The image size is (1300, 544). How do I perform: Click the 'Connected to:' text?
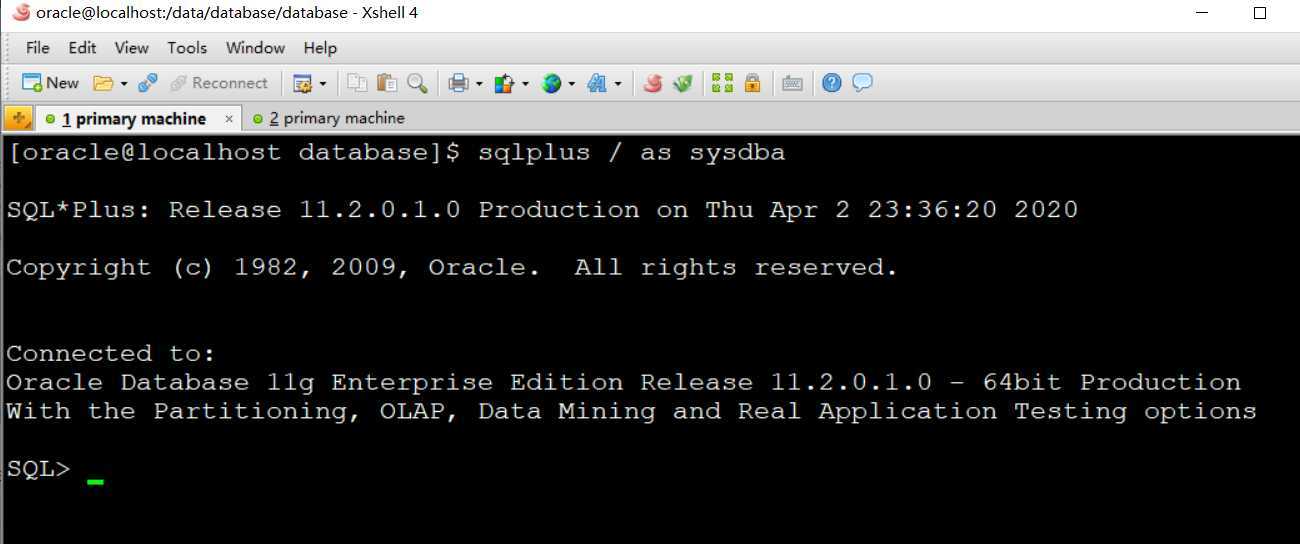point(111,354)
